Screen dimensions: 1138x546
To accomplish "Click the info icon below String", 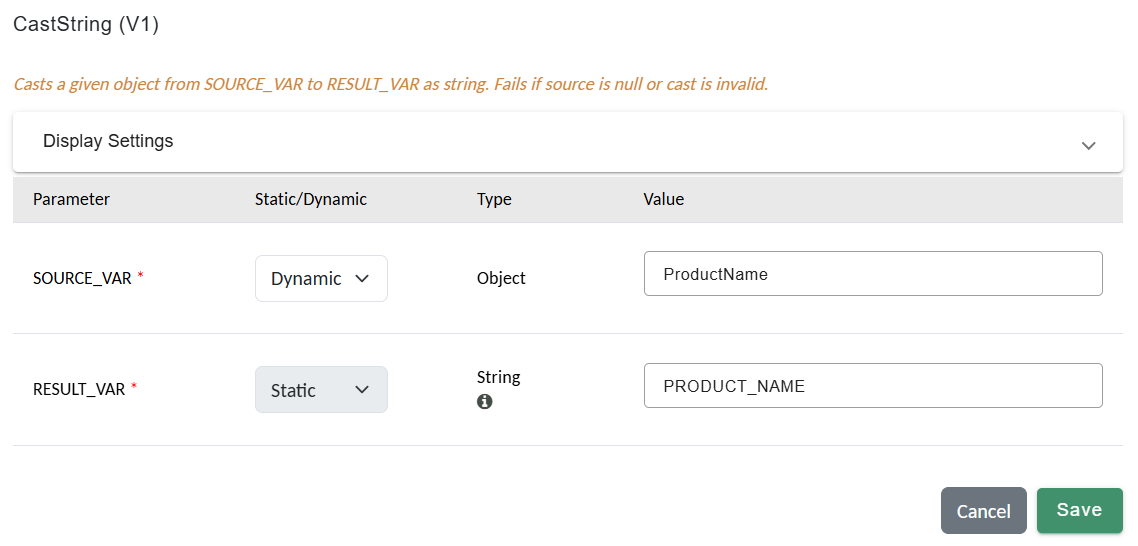I will (485, 401).
